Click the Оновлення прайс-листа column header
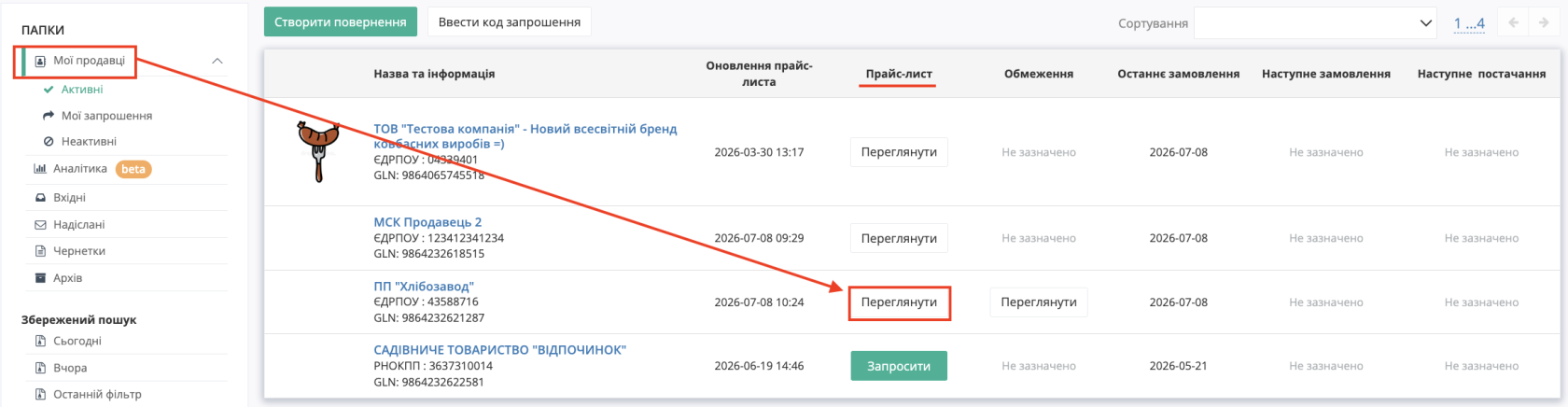 (759, 74)
